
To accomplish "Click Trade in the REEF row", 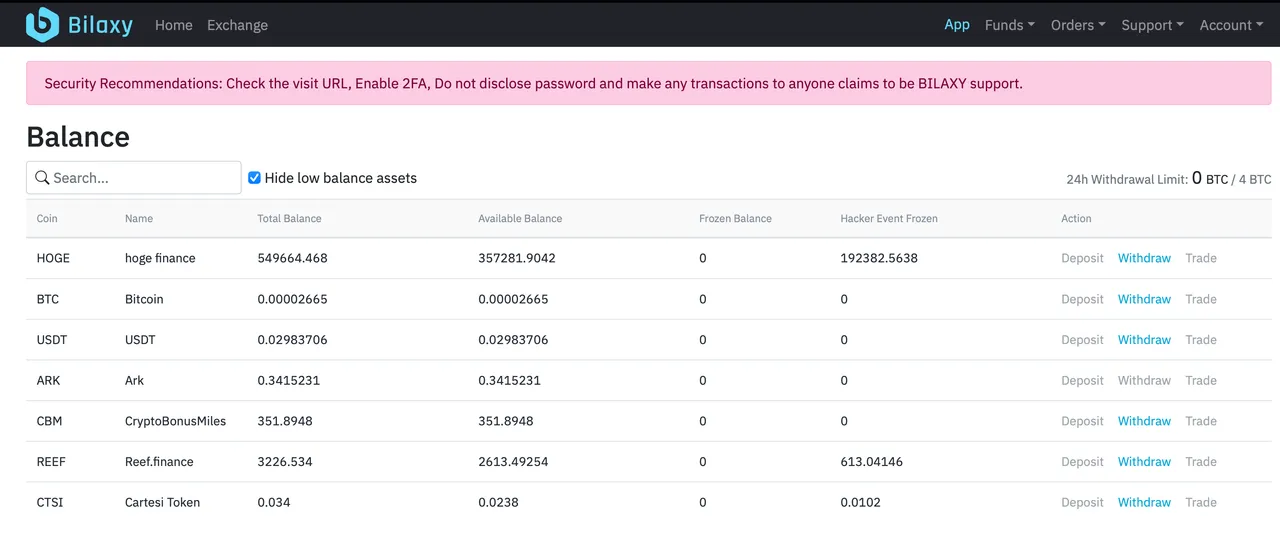I will coord(1201,462).
